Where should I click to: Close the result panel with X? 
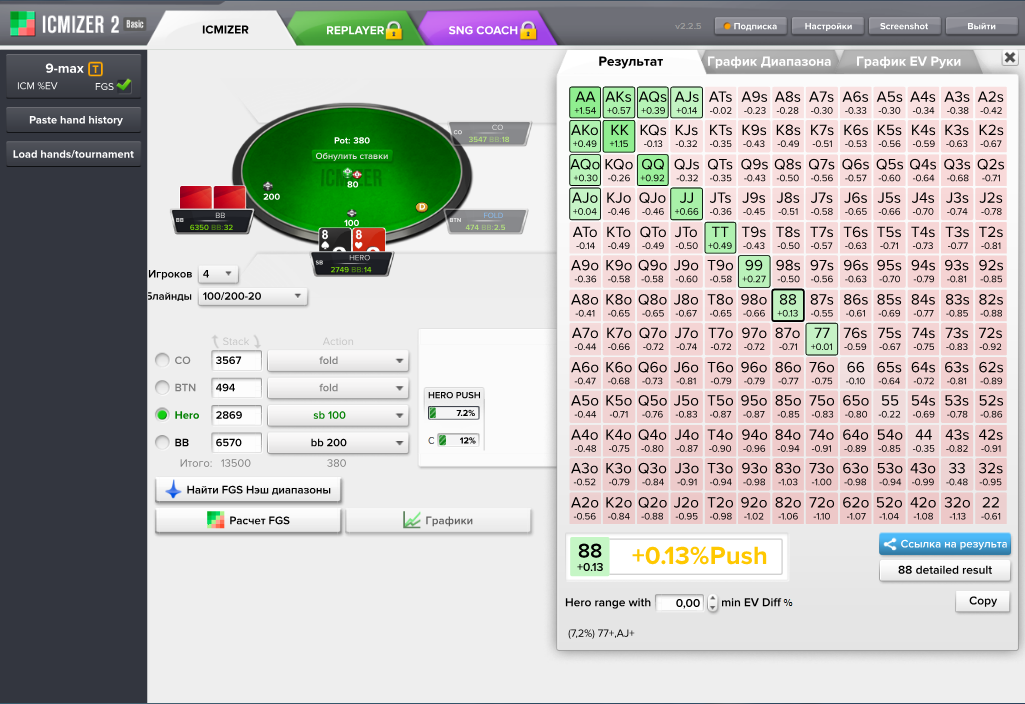tap(1009, 58)
